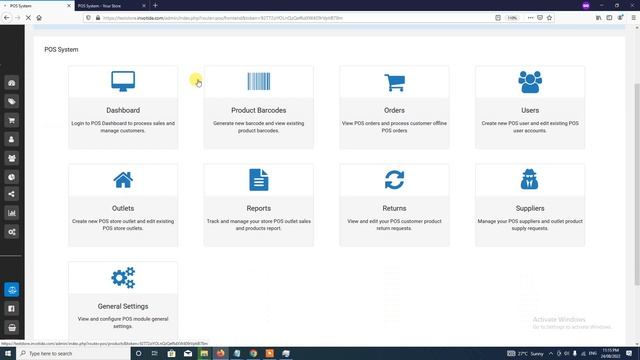The image size is (640, 360).
Task: Click the 'POS System' page heading
Action: (x=61, y=49)
